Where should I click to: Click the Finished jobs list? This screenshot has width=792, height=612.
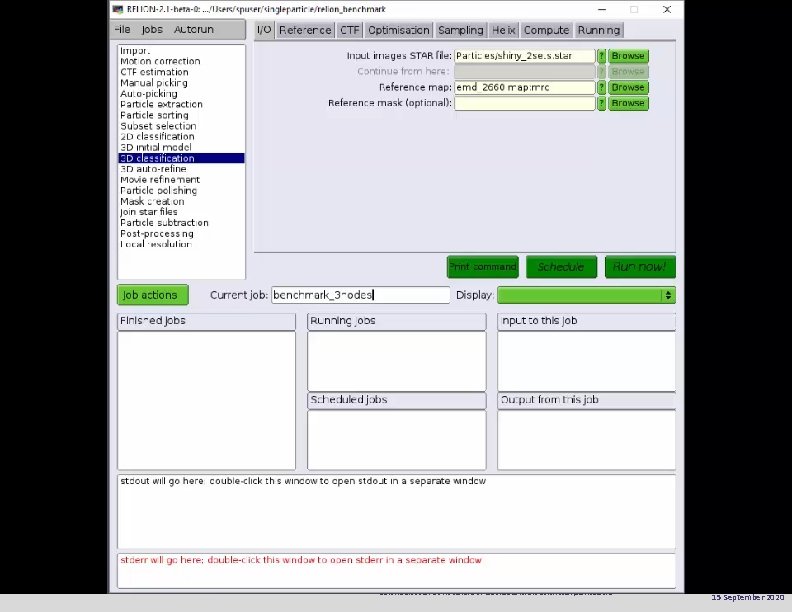[206, 400]
